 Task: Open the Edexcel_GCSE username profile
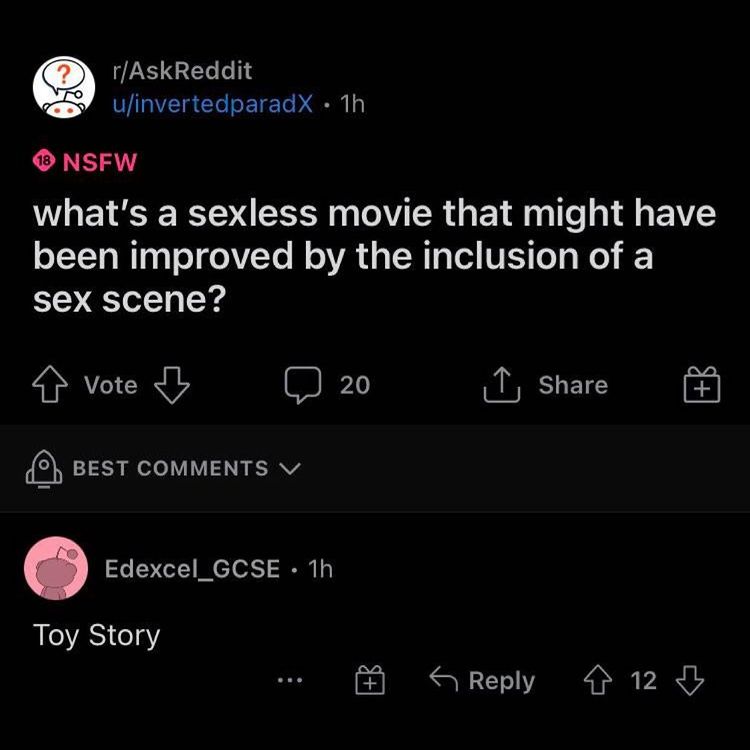pyautogui.click(x=192, y=569)
